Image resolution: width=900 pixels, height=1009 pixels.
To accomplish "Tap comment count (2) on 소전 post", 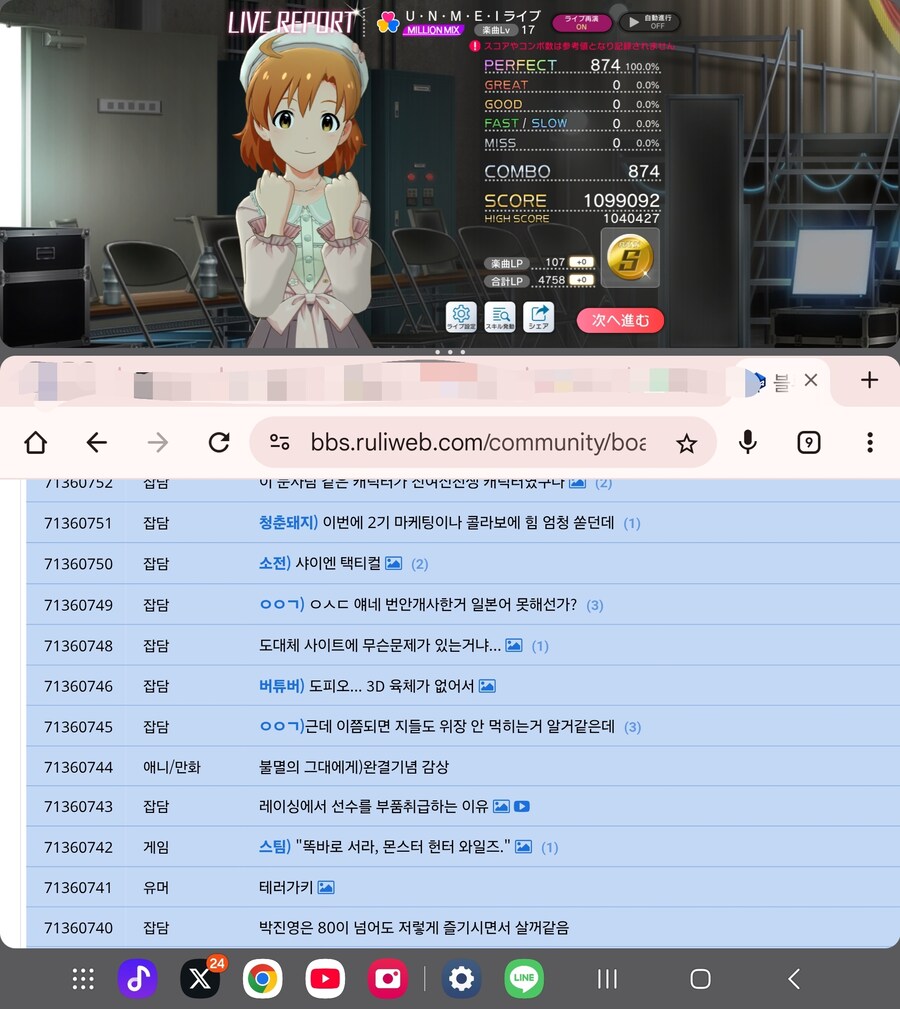I will 419,564.
